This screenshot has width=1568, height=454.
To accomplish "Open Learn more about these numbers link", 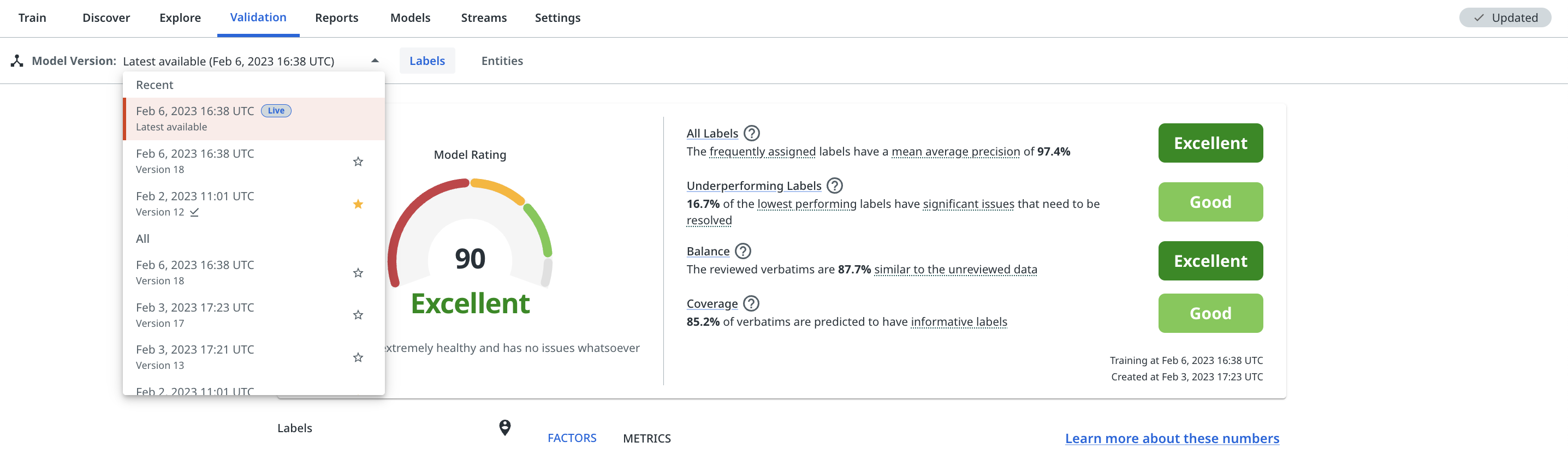I will coord(1172,438).
